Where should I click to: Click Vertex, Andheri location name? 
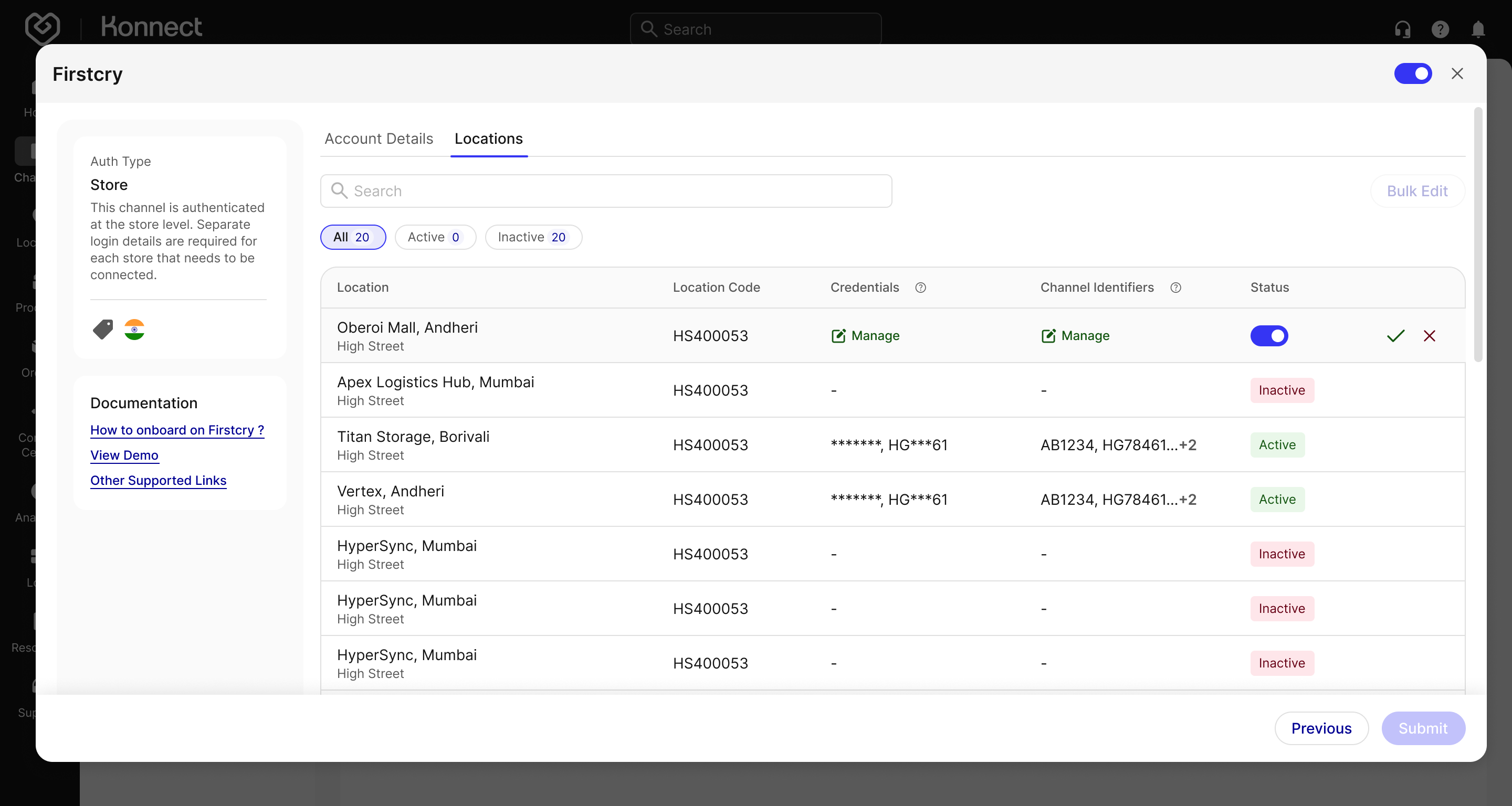[x=390, y=491]
